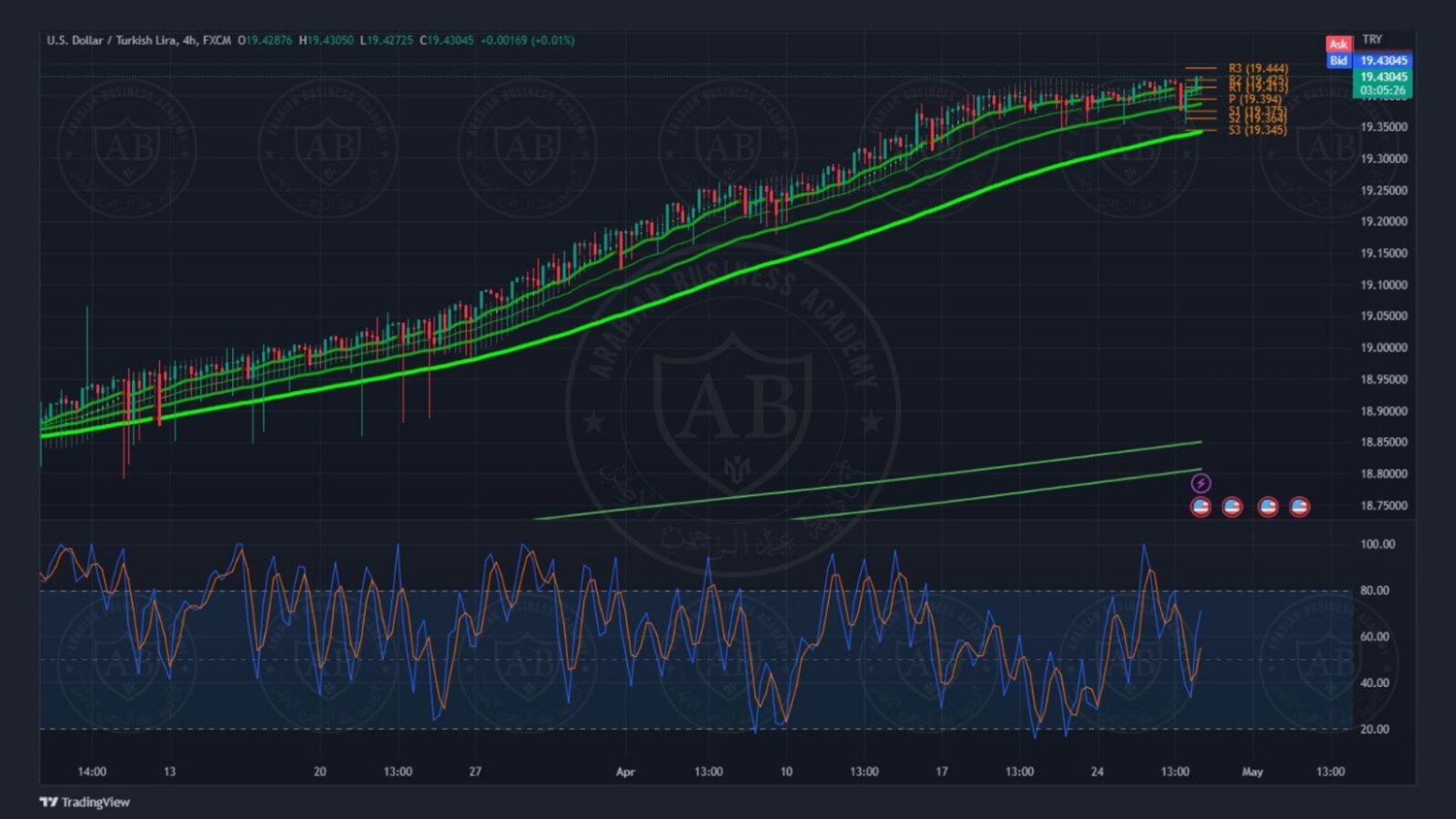Select the P (19.394) pivot label

(x=1255, y=99)
